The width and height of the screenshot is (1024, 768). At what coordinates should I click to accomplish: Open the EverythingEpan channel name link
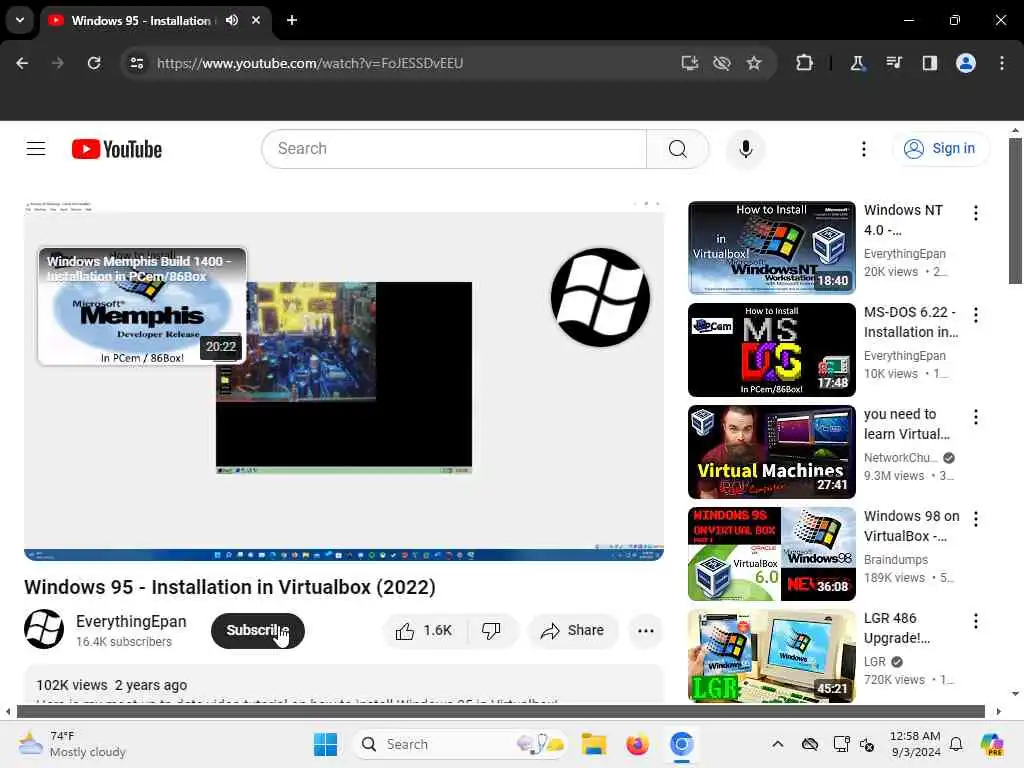[131, 621]
